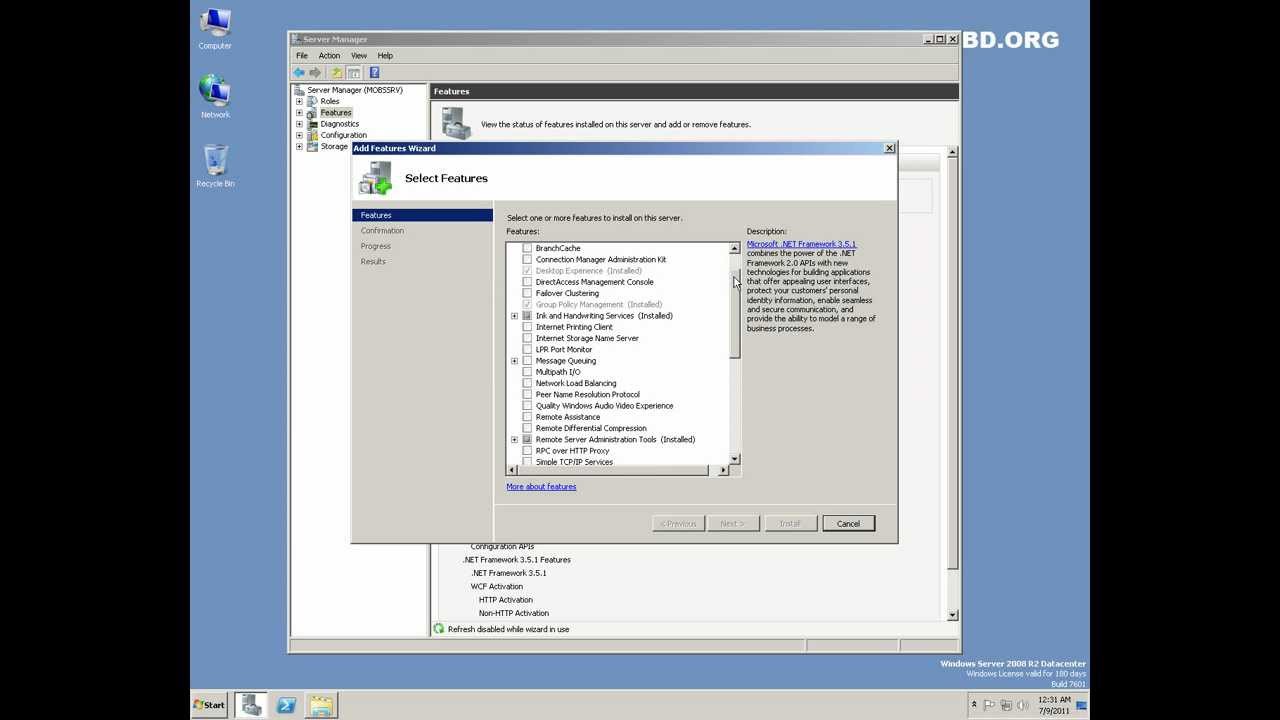Check the Remote Assistance checkbox
The width and height of the screenshot is (1280, 720).
click(x=527, y=417)
